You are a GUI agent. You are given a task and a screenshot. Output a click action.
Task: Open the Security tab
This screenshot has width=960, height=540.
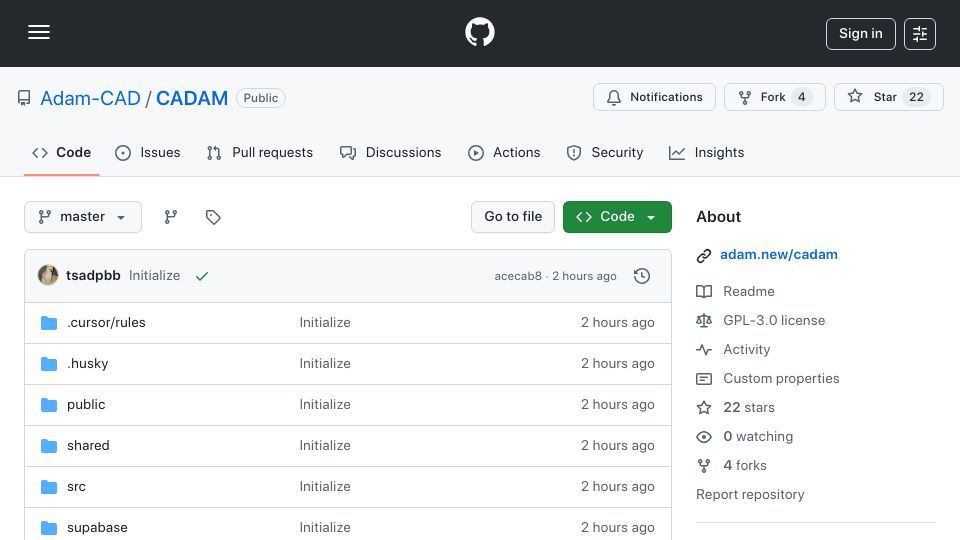click(x=604, y=152)
